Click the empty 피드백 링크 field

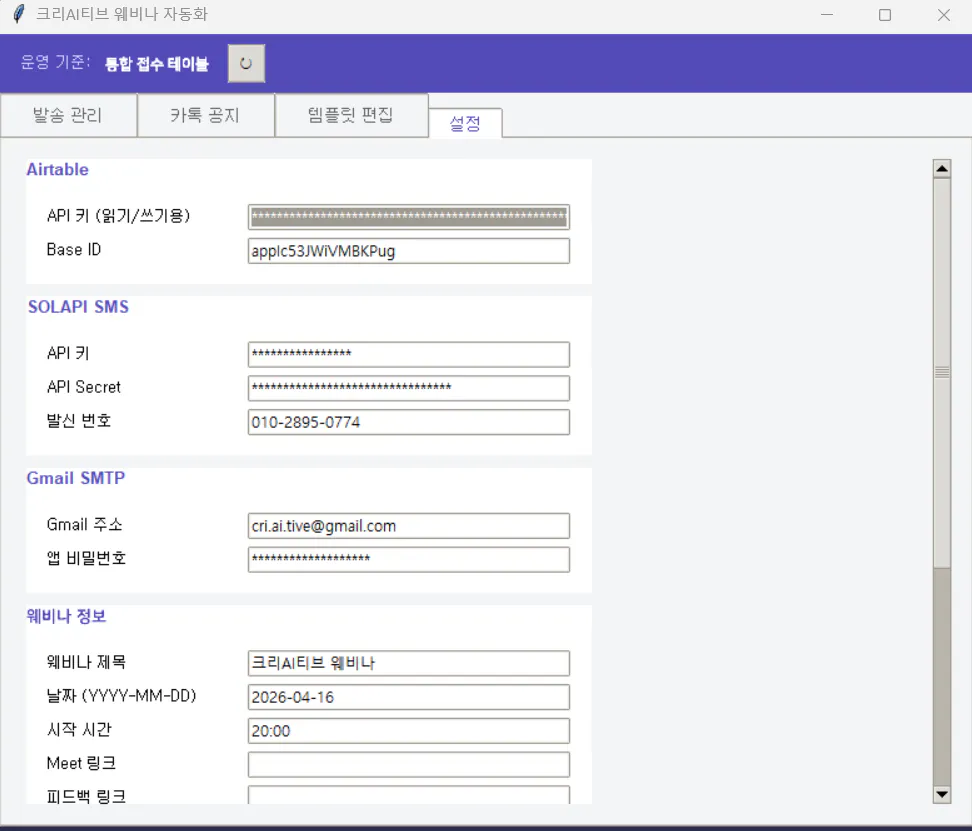409,795
